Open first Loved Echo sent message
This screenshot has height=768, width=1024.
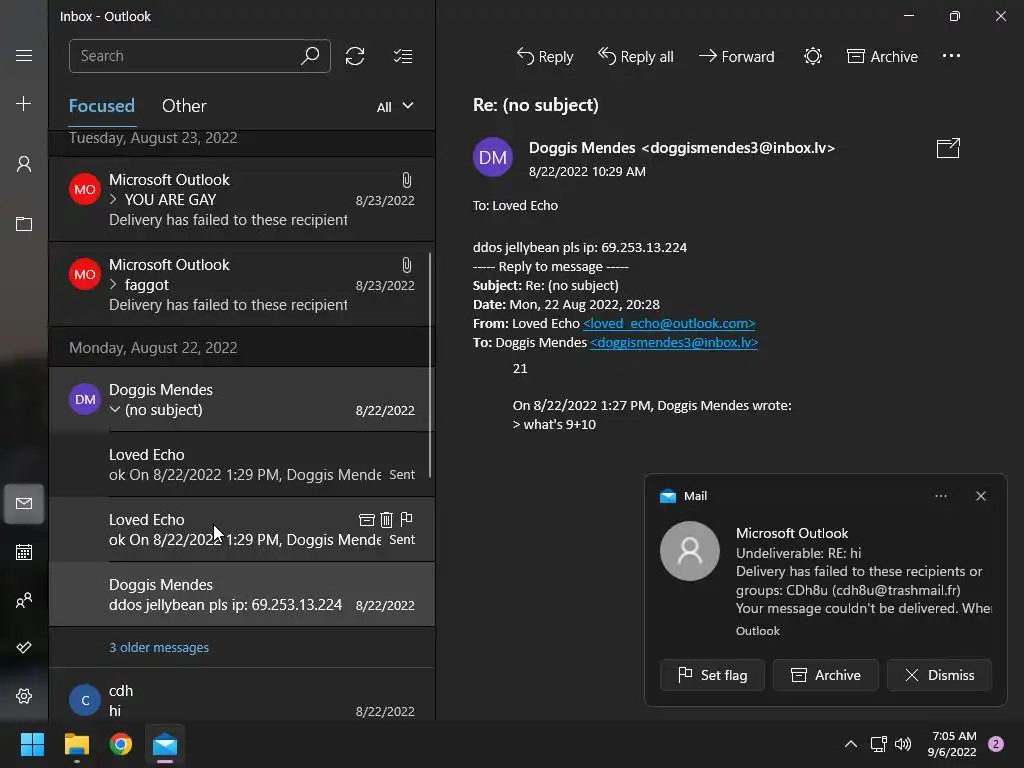[x=242, y=464]
